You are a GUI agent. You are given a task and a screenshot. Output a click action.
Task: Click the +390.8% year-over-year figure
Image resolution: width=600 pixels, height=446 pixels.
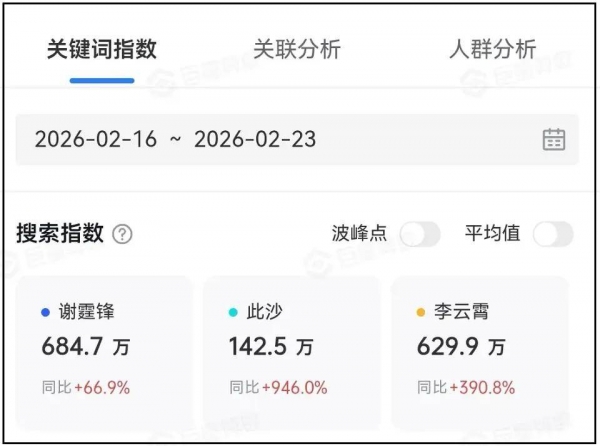tap(483, 386)
